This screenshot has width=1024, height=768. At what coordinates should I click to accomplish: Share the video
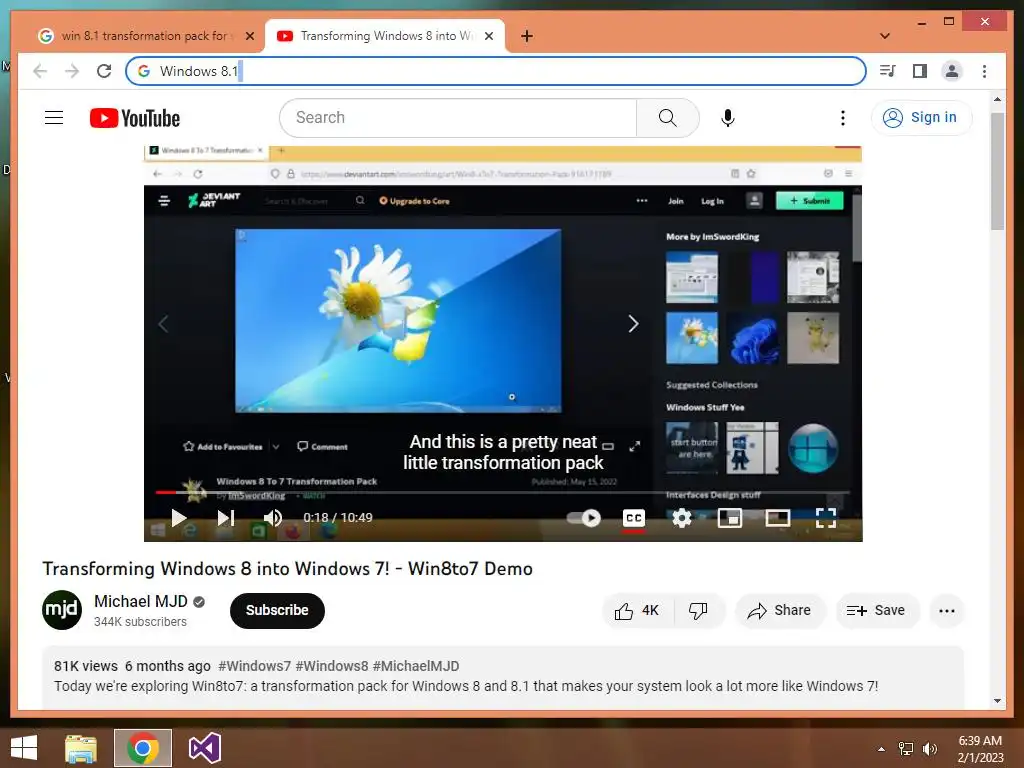pyautogui.click(x=780, y=611)
